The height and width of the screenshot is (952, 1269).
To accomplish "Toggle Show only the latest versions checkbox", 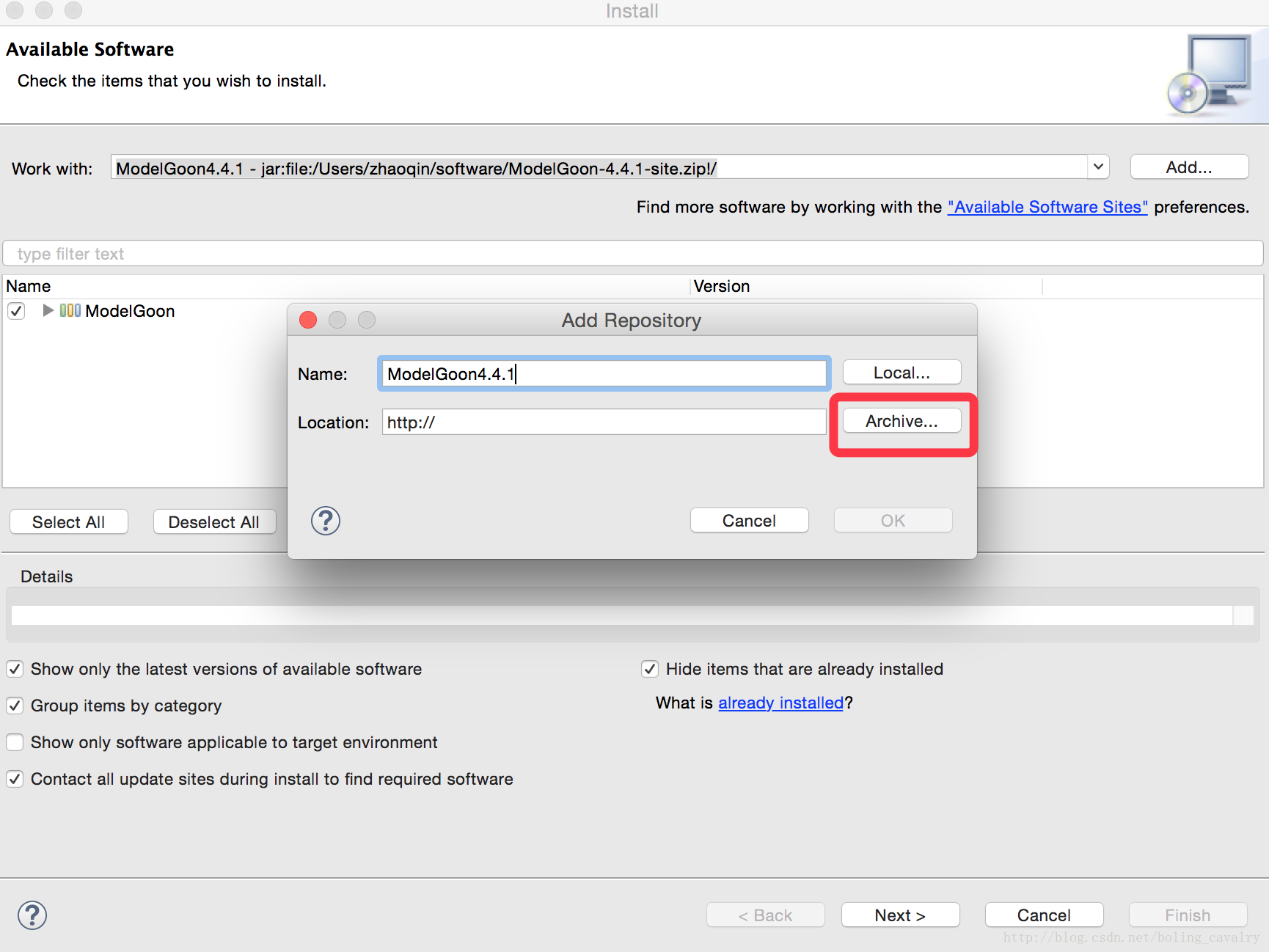I will (15, 669).
